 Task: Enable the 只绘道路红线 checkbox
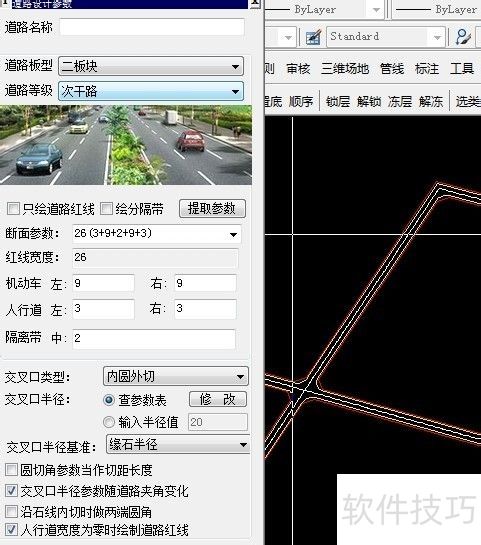[x=13, y=209]
